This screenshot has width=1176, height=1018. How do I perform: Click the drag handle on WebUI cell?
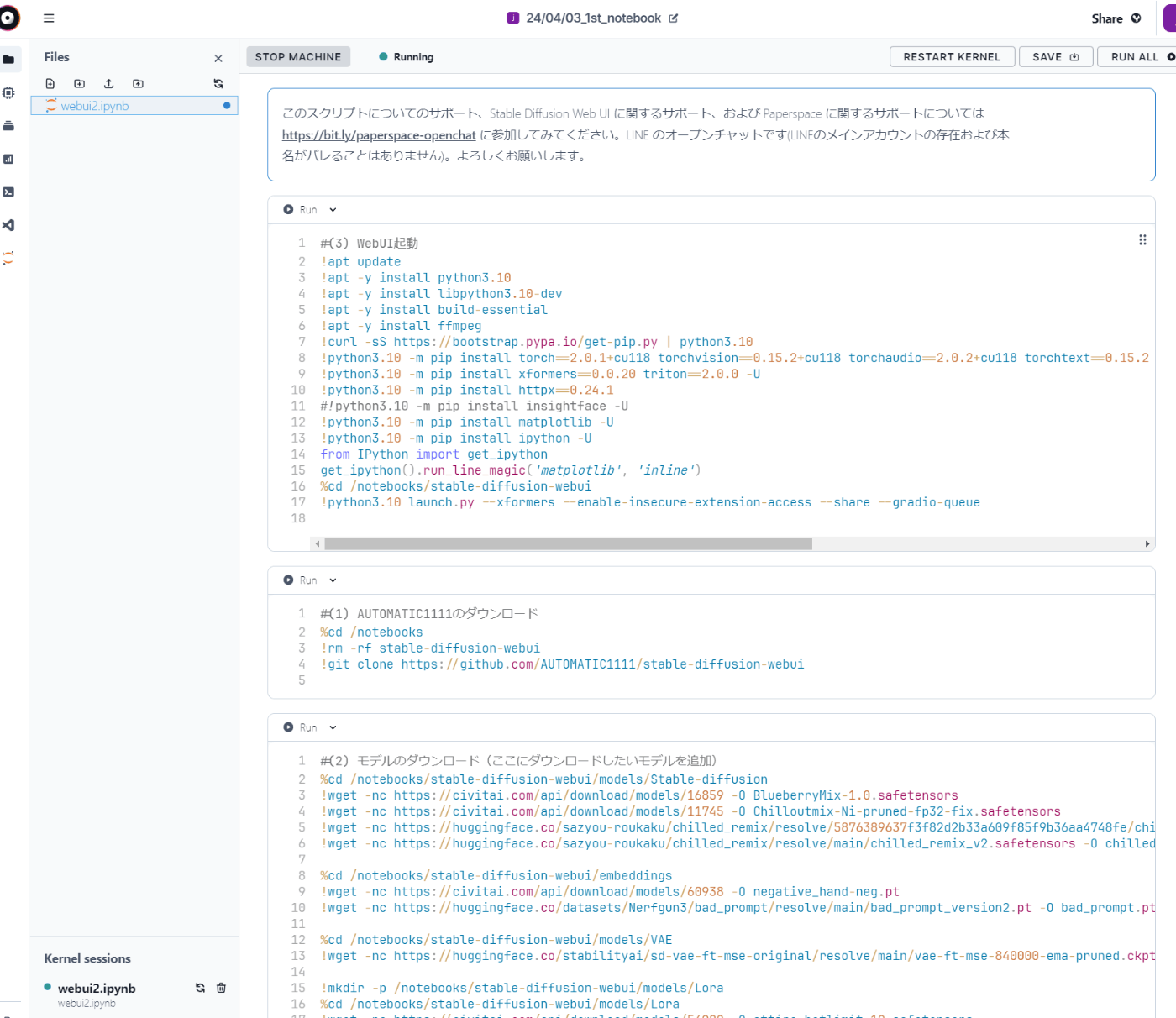click(1142, 240)
